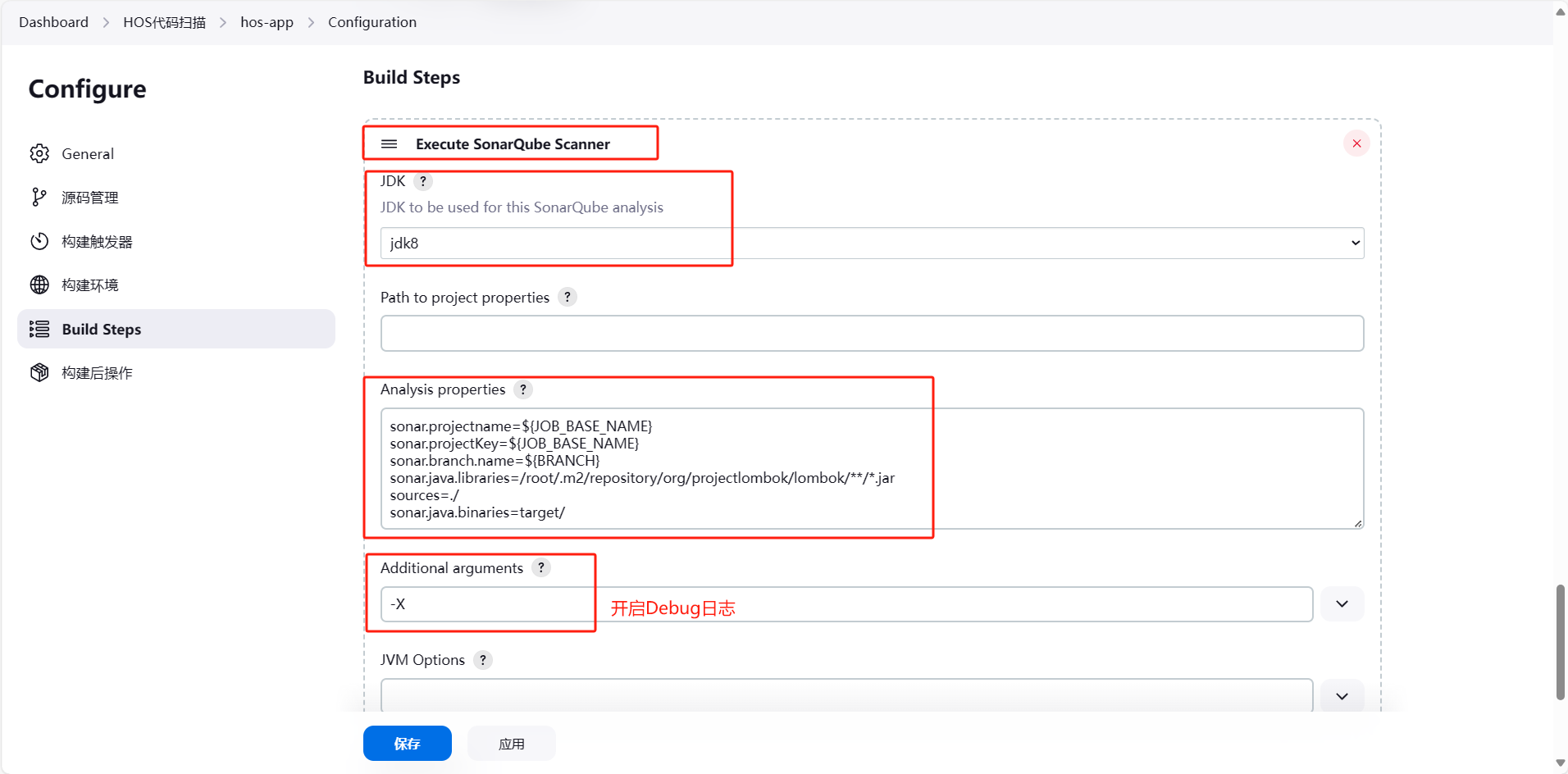The width and height of the screenshot is (1568, 774).
Task: Click the Path to project properties input
Action: pos(872,334)
